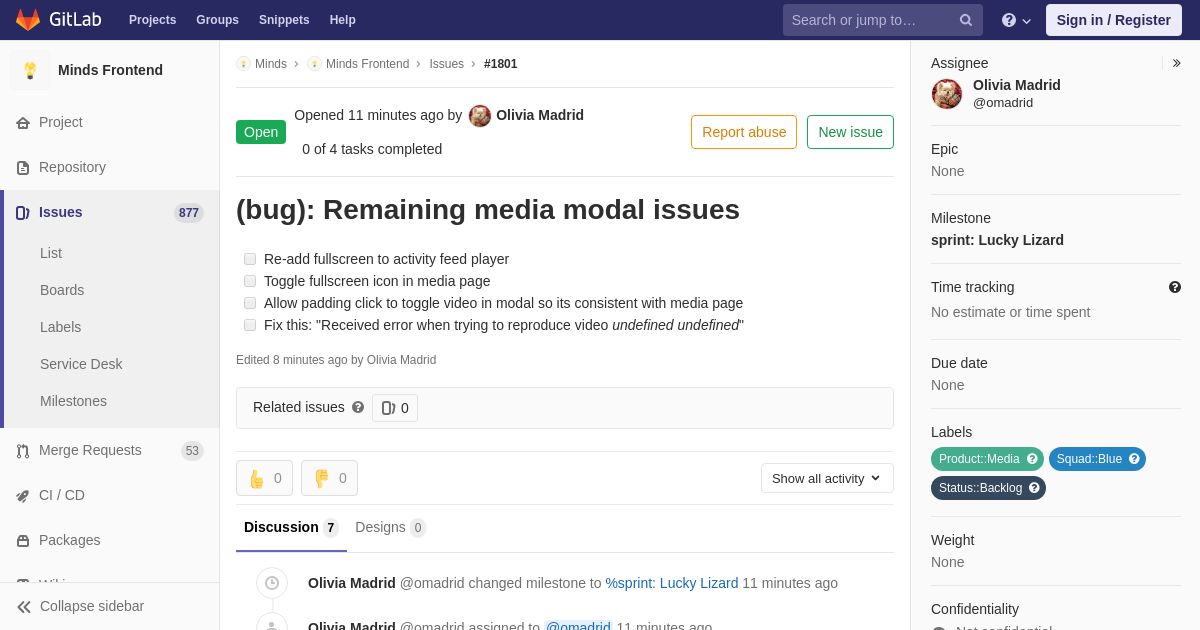The width and height of the screenshot is (1200, 630).
Task: Check 'Re-add fullscreen to activity feed player' task
Action: click(250, 259)
